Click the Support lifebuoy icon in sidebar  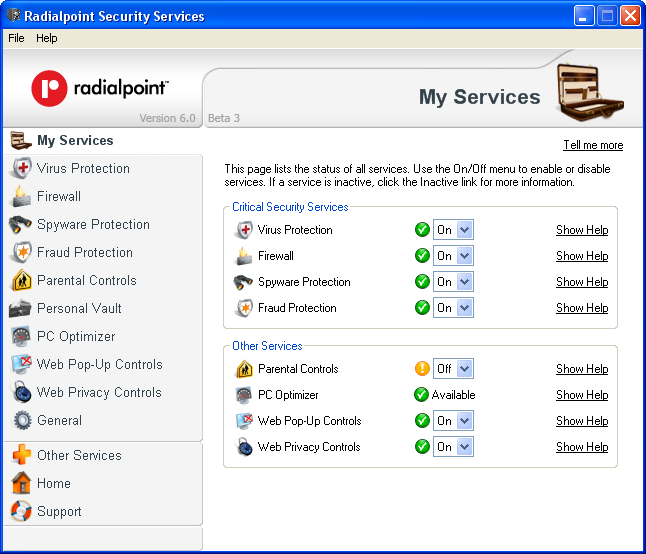click(21, 511)
